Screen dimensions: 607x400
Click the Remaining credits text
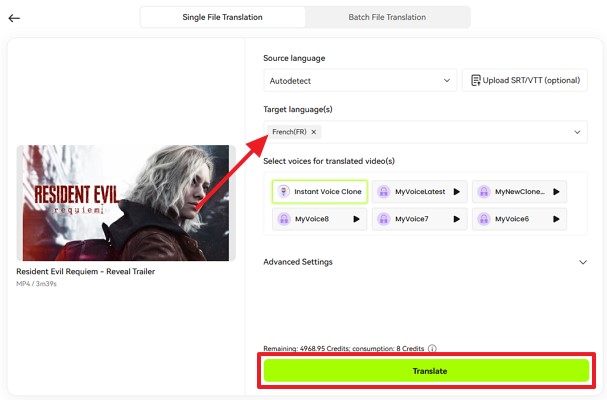[344, 348]
